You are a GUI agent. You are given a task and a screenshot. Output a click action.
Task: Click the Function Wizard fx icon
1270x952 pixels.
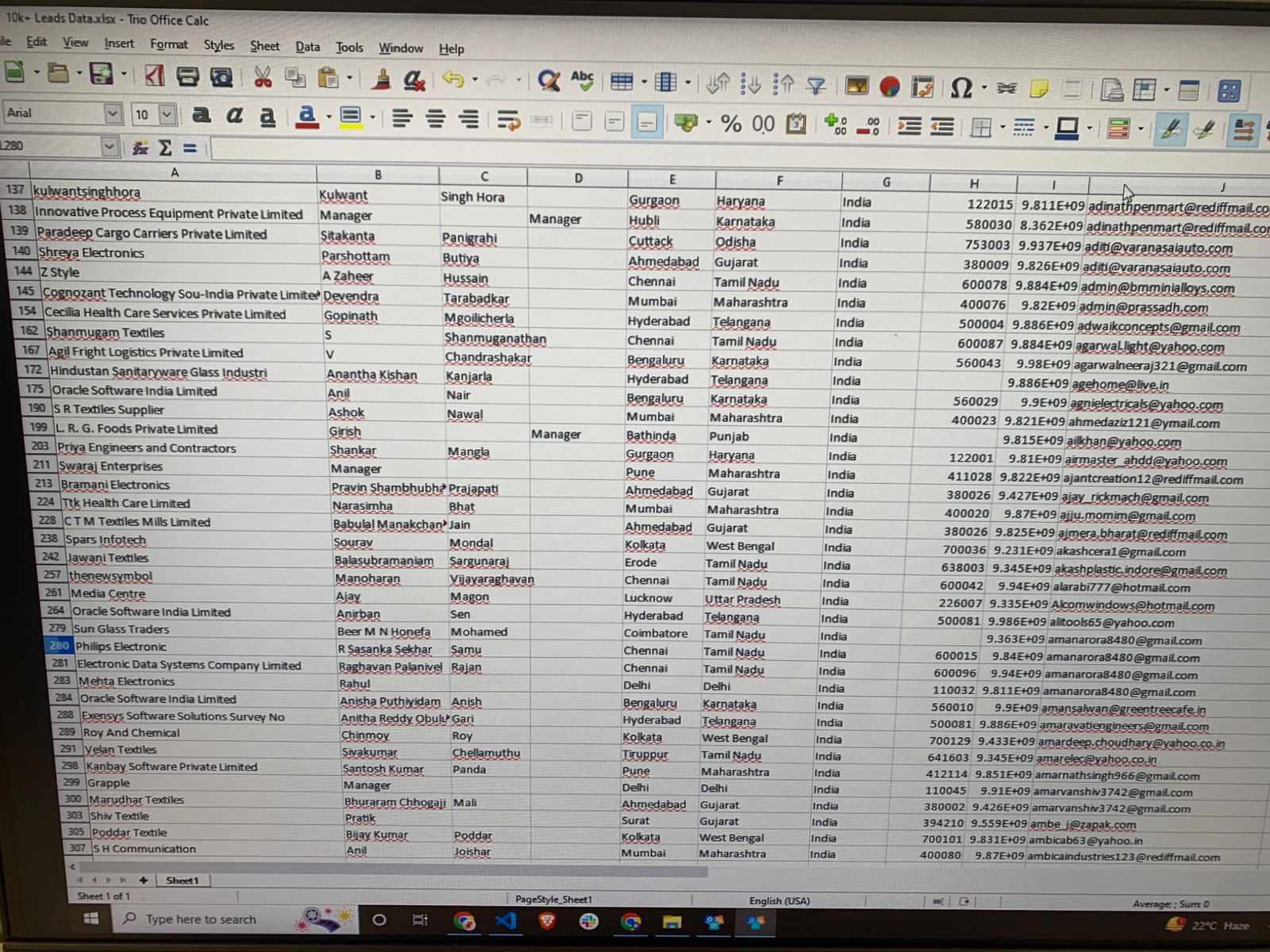pyautogui.click(x=140, y=148)
